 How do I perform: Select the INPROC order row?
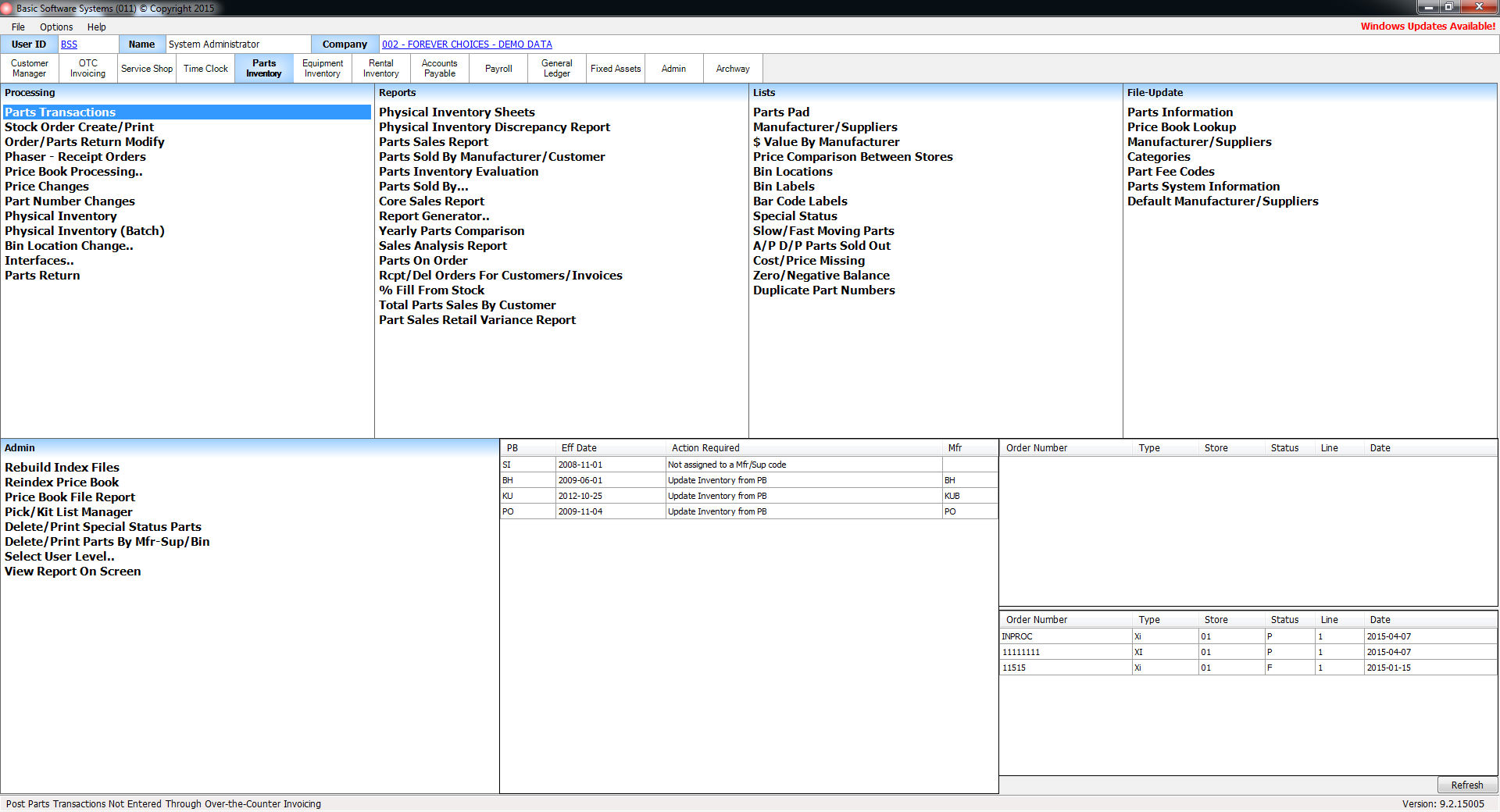pyautogui.click(x=1248, y=636)
